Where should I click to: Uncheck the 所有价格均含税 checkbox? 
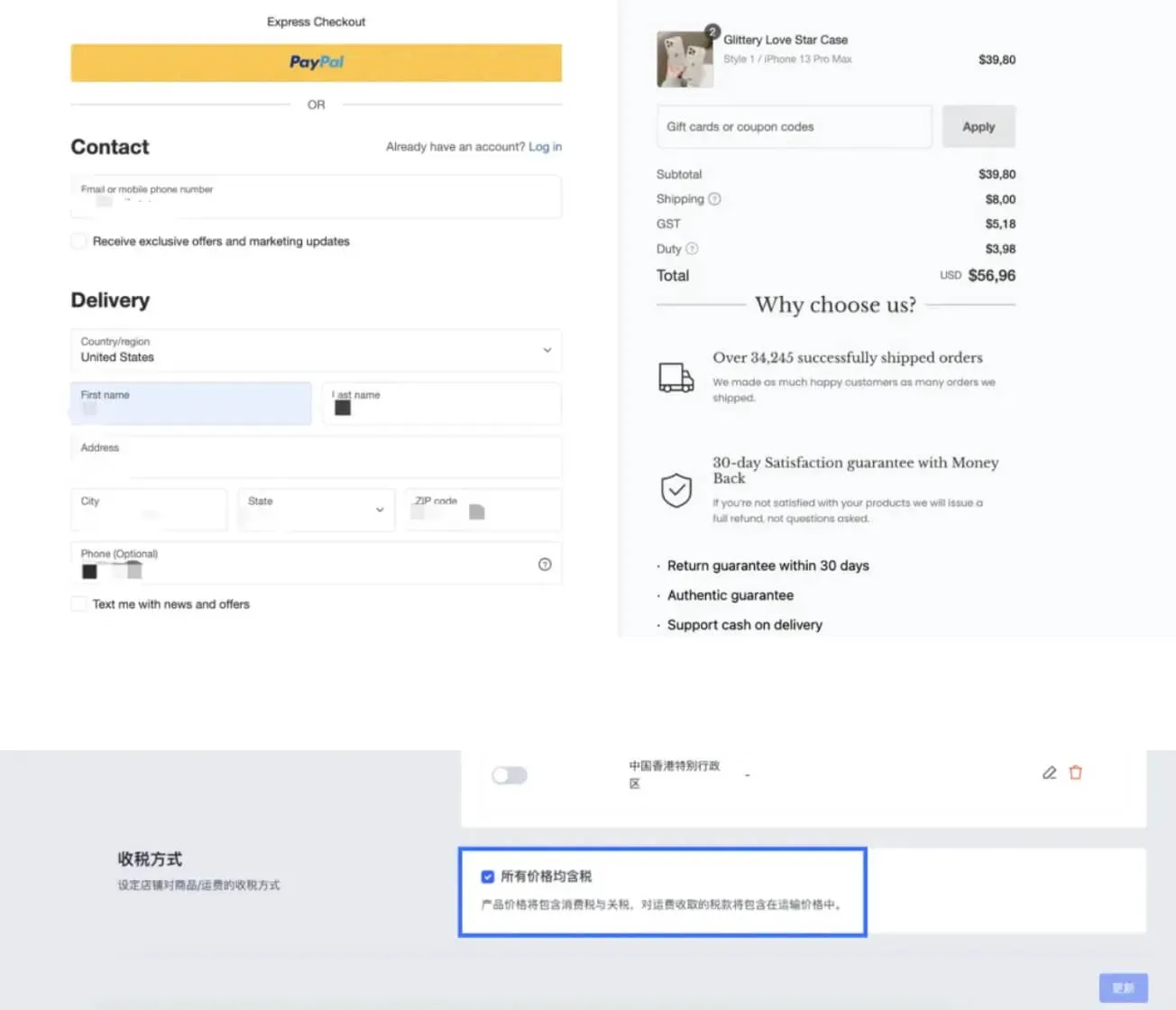488,877
